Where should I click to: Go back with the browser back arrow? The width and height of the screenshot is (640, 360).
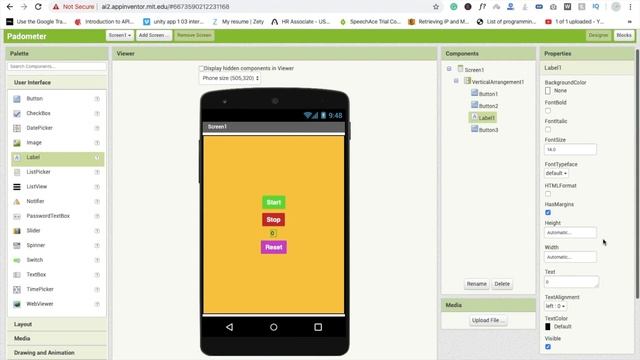pyautogui.click(x=10, y=7)
